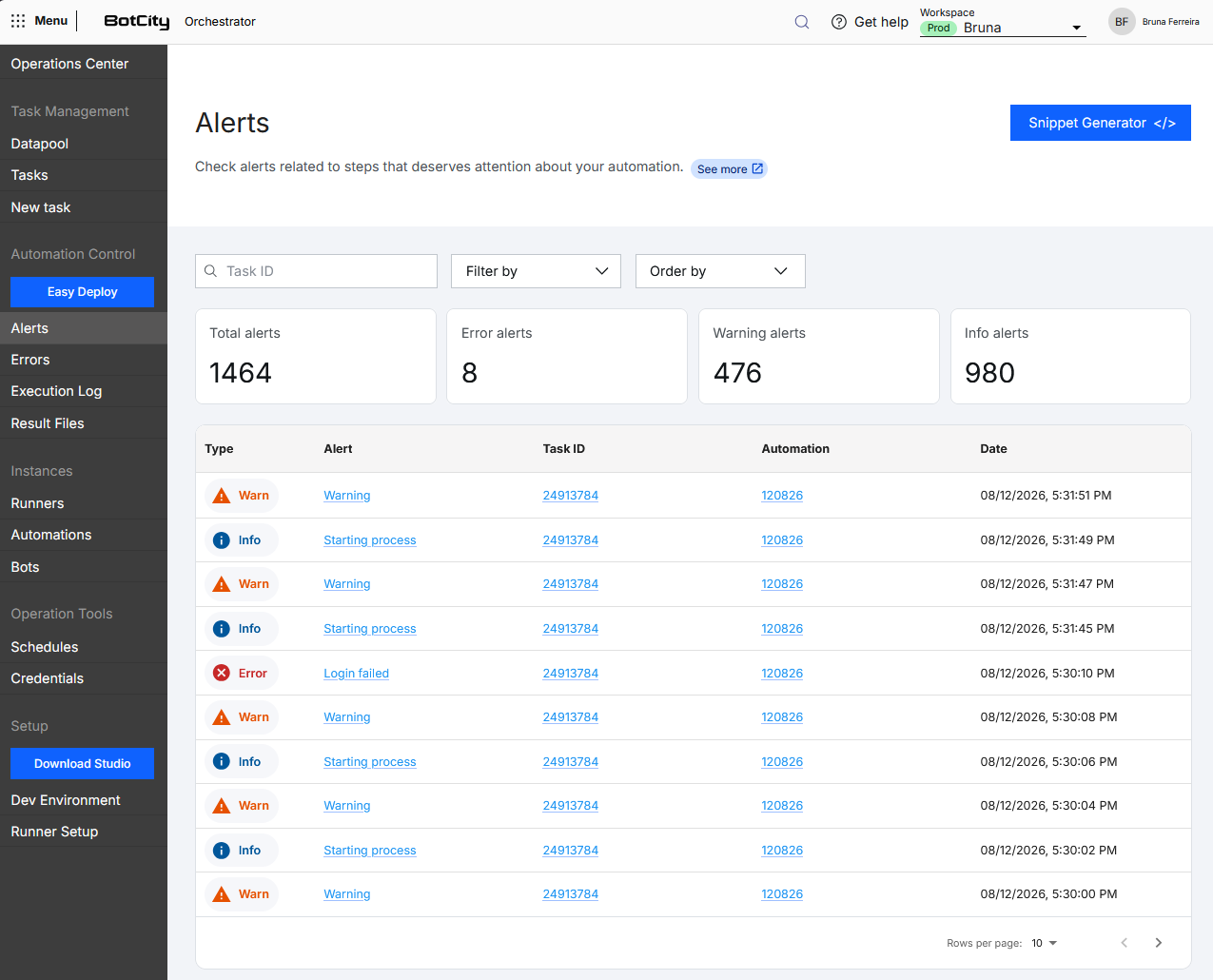The height and width of the screenshot is (980, 1213).
Task: Click Info badge on the 5:31:49 PM row
Action: (242, 540)
